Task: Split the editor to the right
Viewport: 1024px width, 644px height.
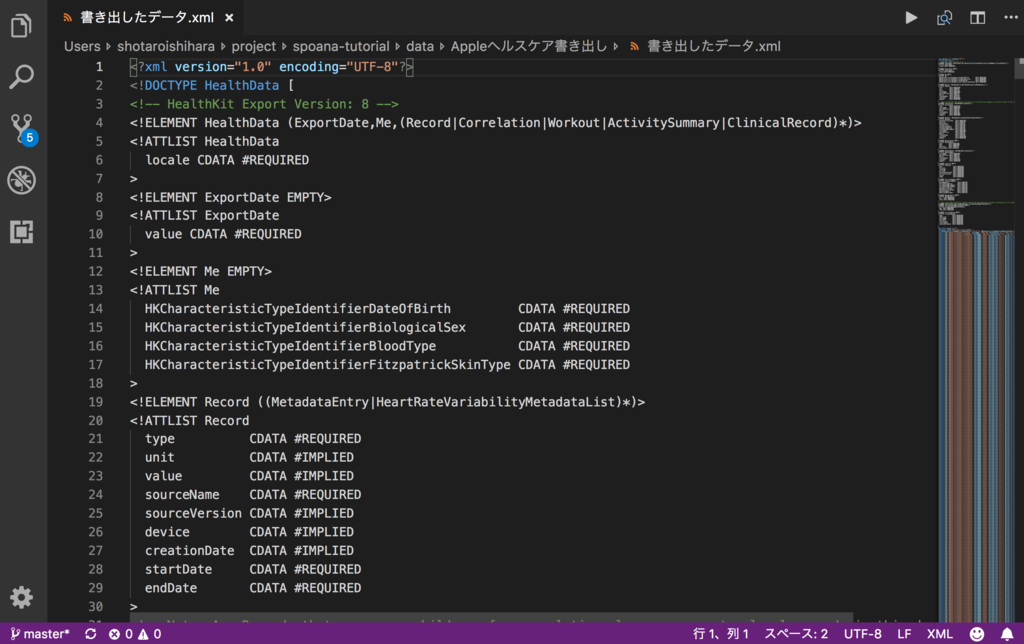Action: click(x=977, y=18)
